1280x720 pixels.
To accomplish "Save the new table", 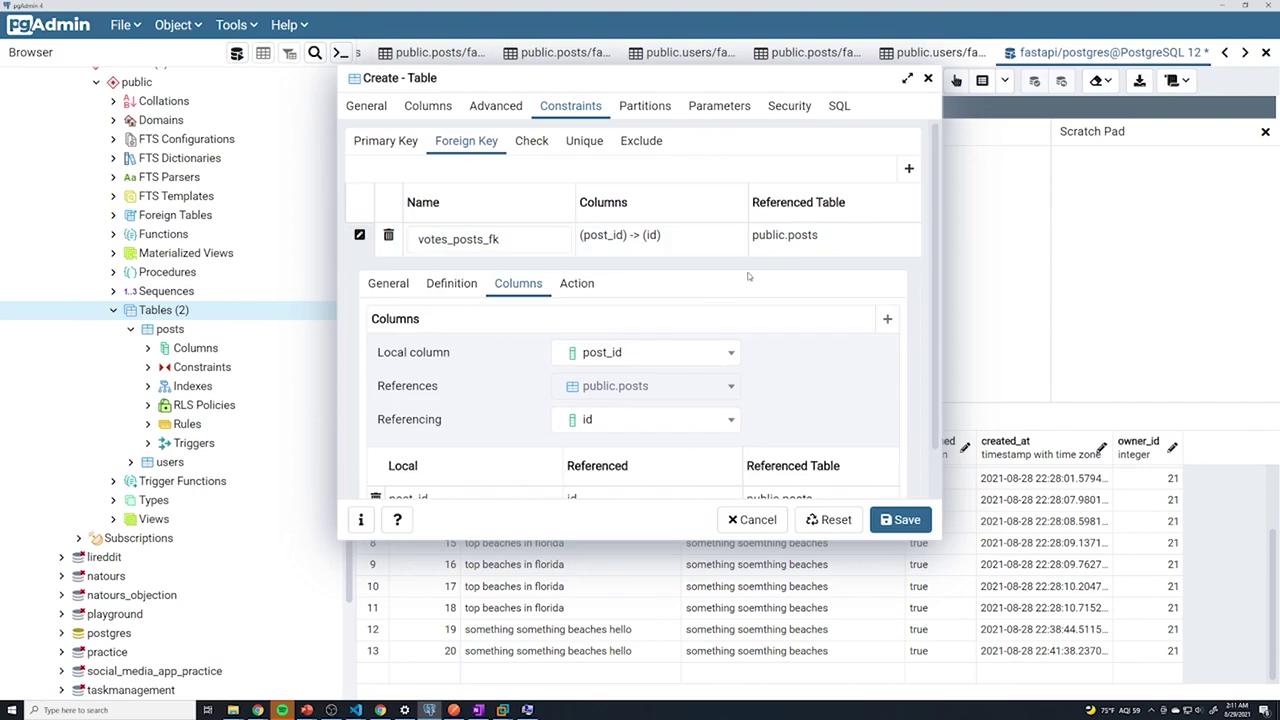I will click(901, 520).
